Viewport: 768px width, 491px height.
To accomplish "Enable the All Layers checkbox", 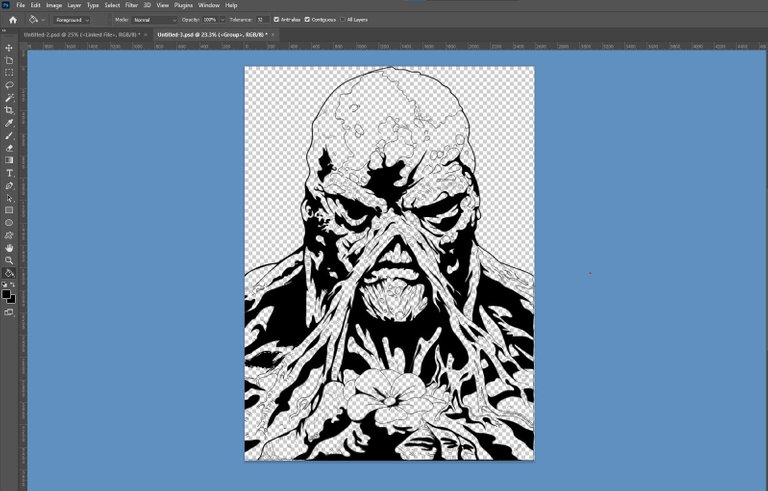I will (342, 20).
